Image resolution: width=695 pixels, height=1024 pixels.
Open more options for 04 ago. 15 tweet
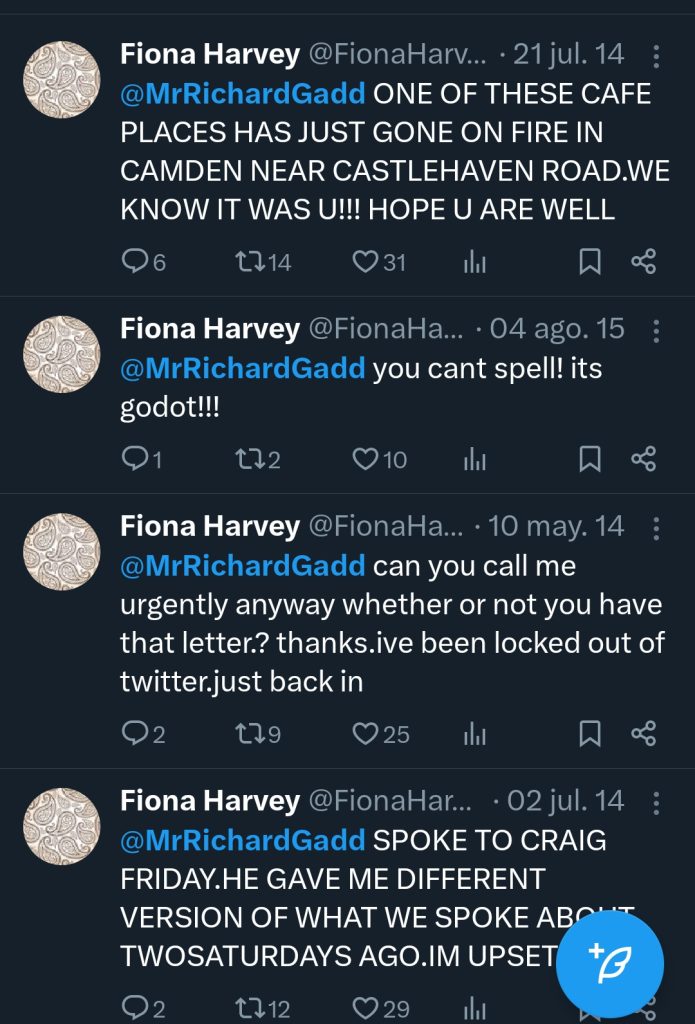pos(655,330)
